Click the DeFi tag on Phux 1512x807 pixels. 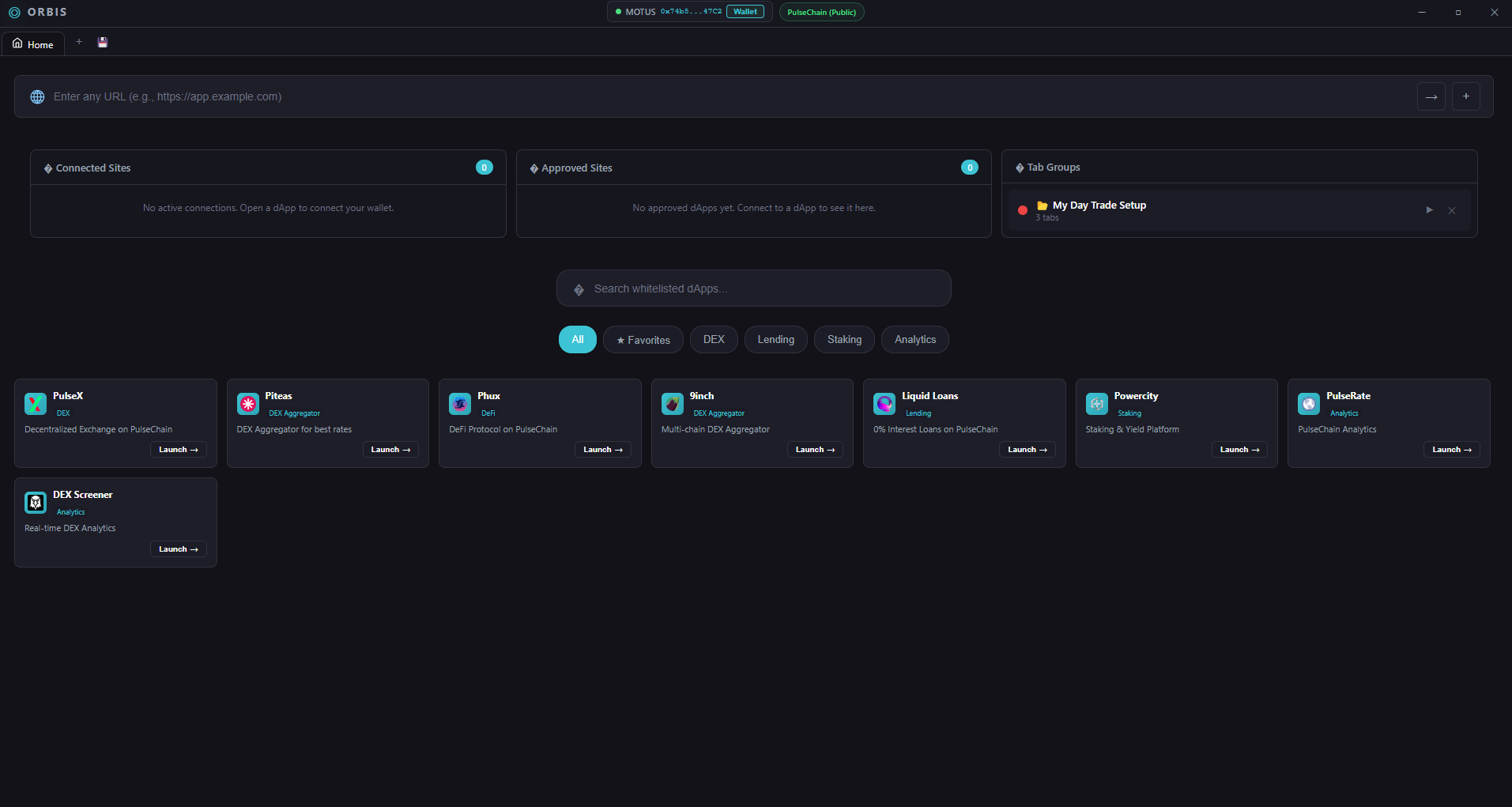click(488, 413)
